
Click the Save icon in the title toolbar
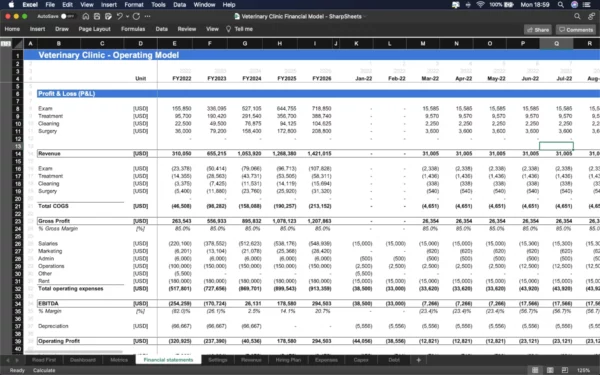[97, 16]
